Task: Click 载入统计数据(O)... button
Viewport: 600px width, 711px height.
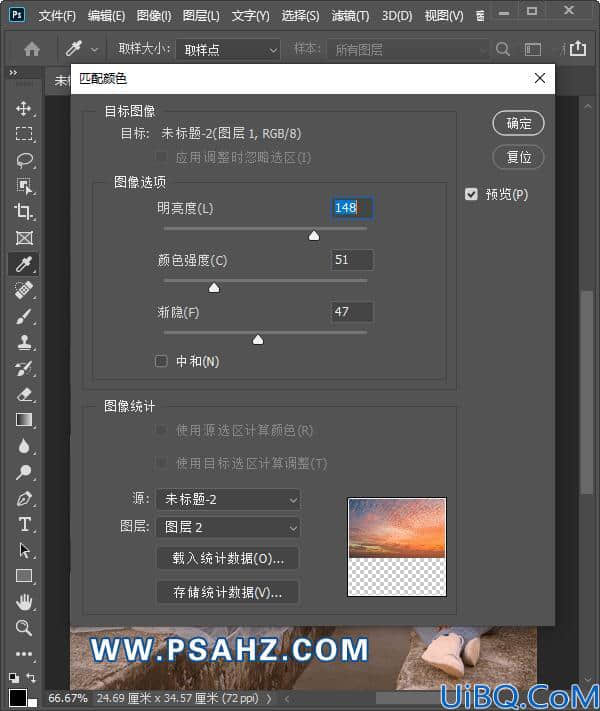Action: (x=228, y=558)
